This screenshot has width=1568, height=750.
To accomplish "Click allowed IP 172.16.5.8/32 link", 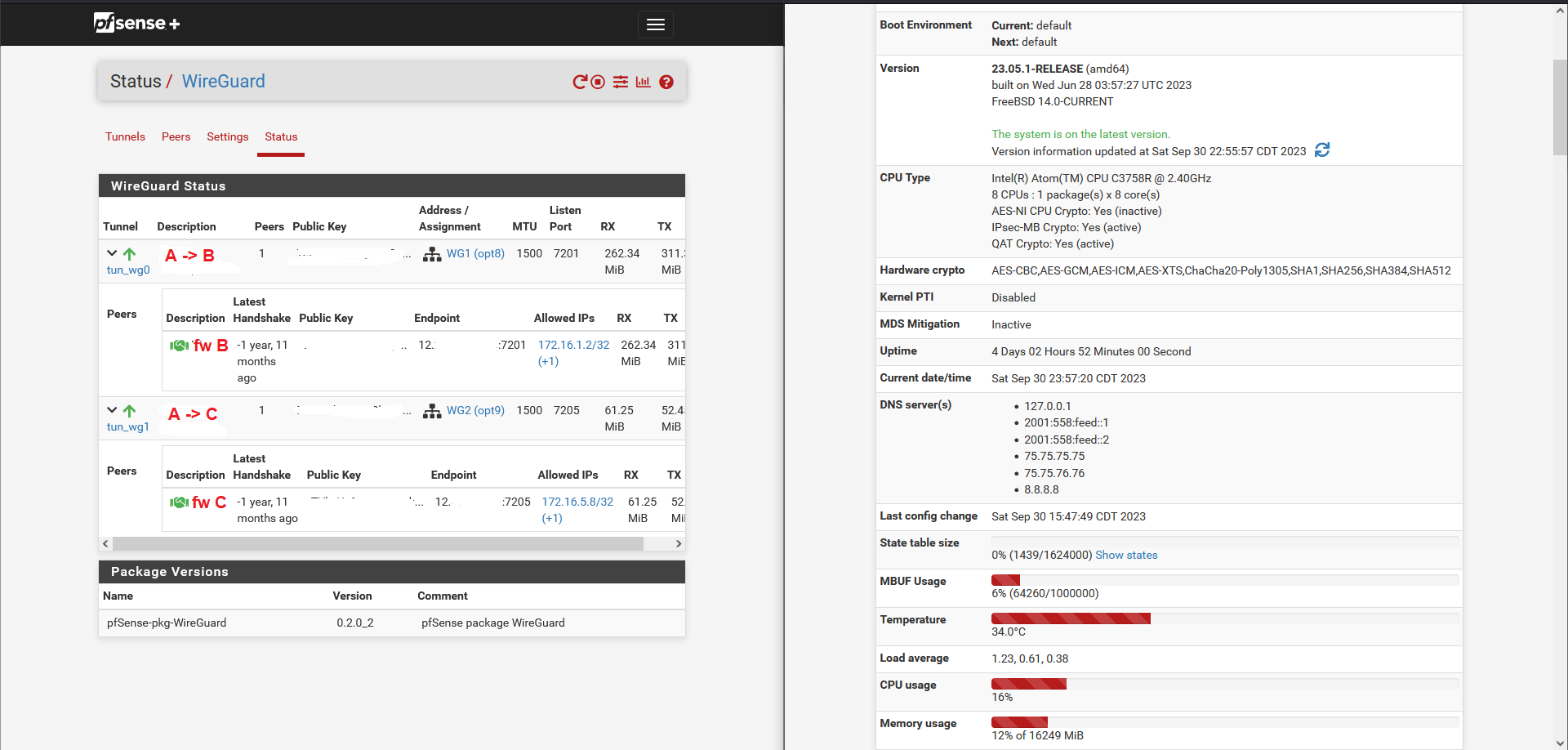I will pos(577,502).
